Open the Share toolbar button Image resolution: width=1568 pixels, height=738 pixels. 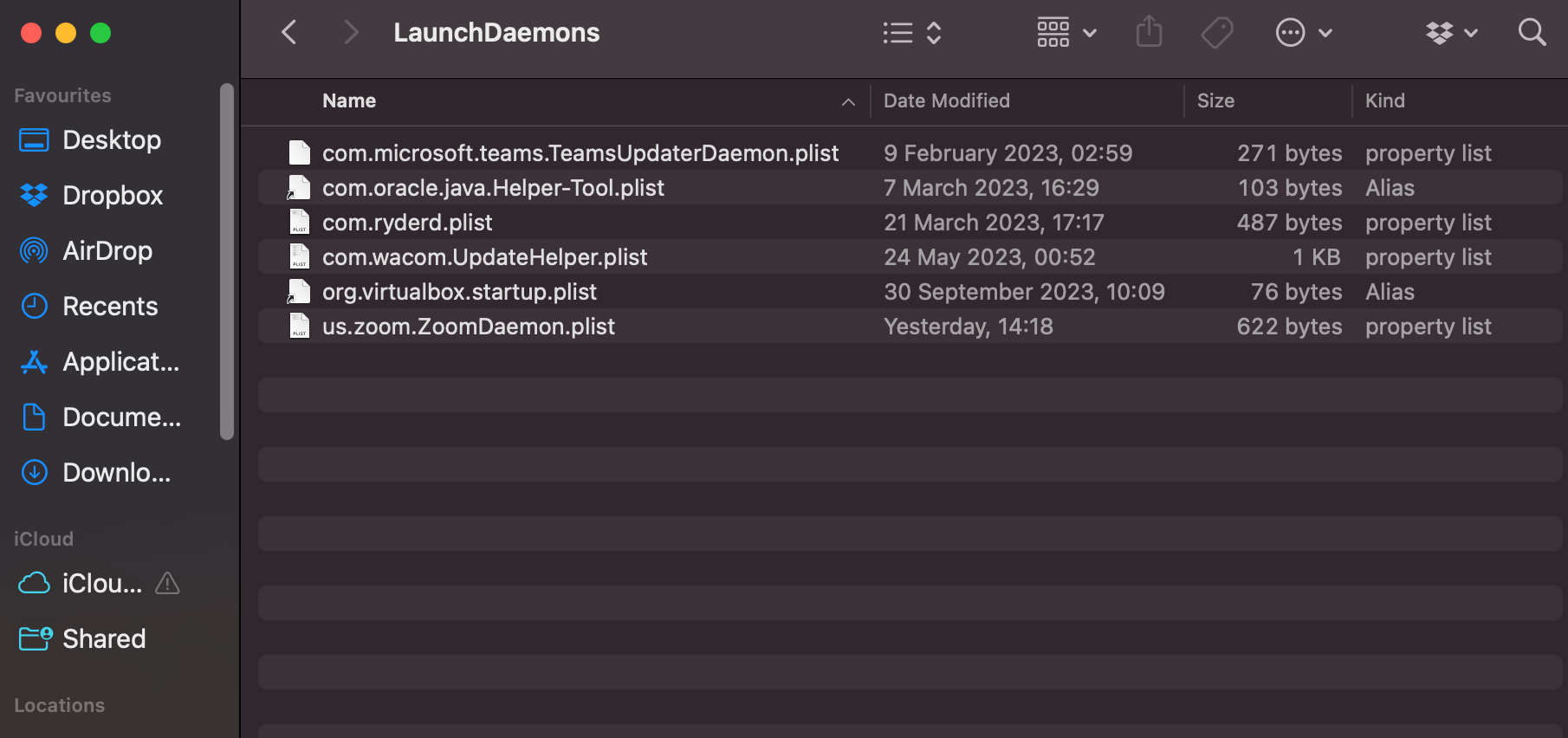1149,33
